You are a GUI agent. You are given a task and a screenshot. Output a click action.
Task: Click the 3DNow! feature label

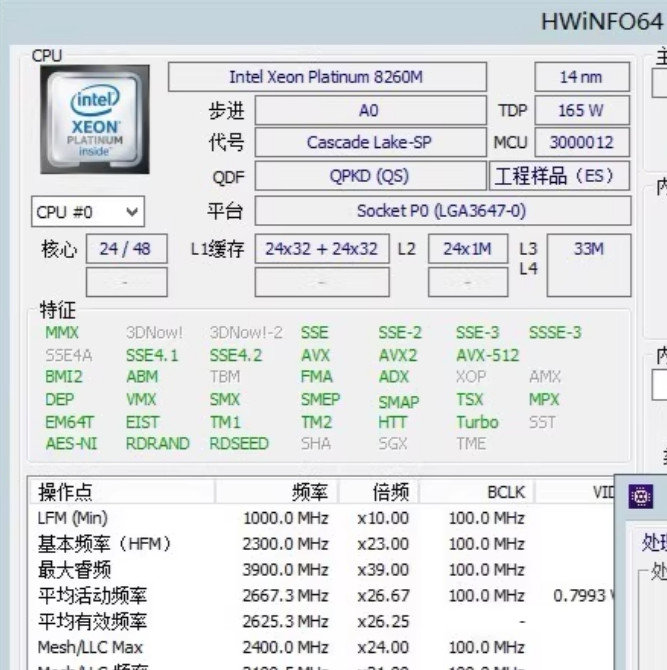[155, 332]
